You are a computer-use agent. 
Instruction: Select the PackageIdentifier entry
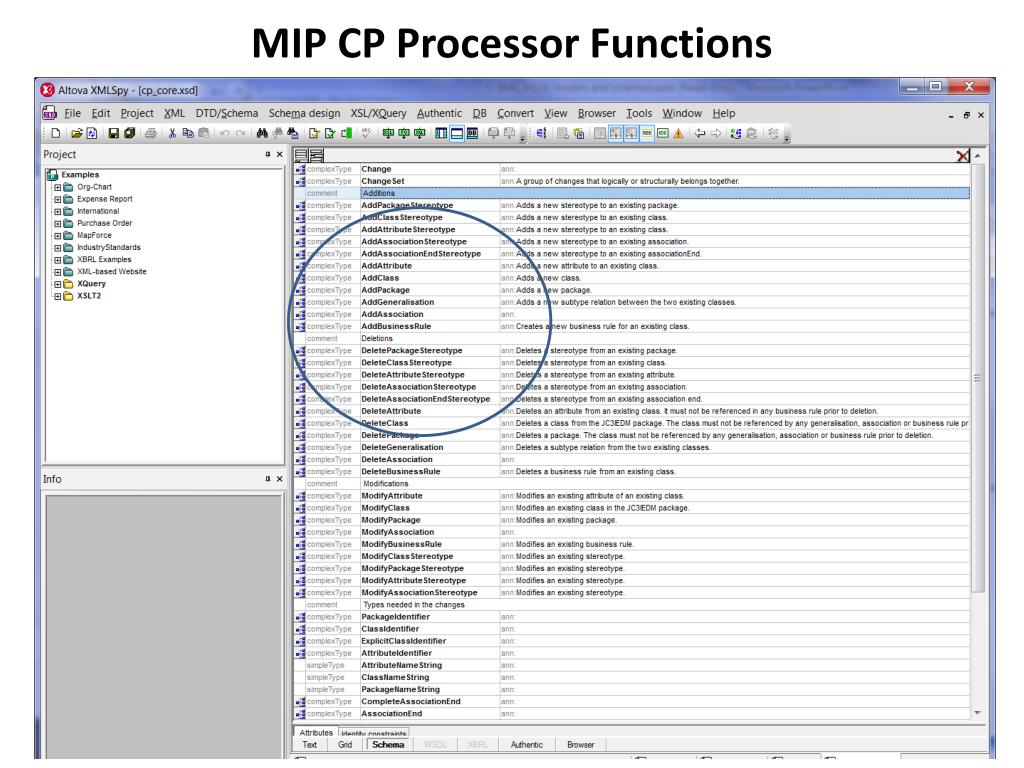coord(395,616)
